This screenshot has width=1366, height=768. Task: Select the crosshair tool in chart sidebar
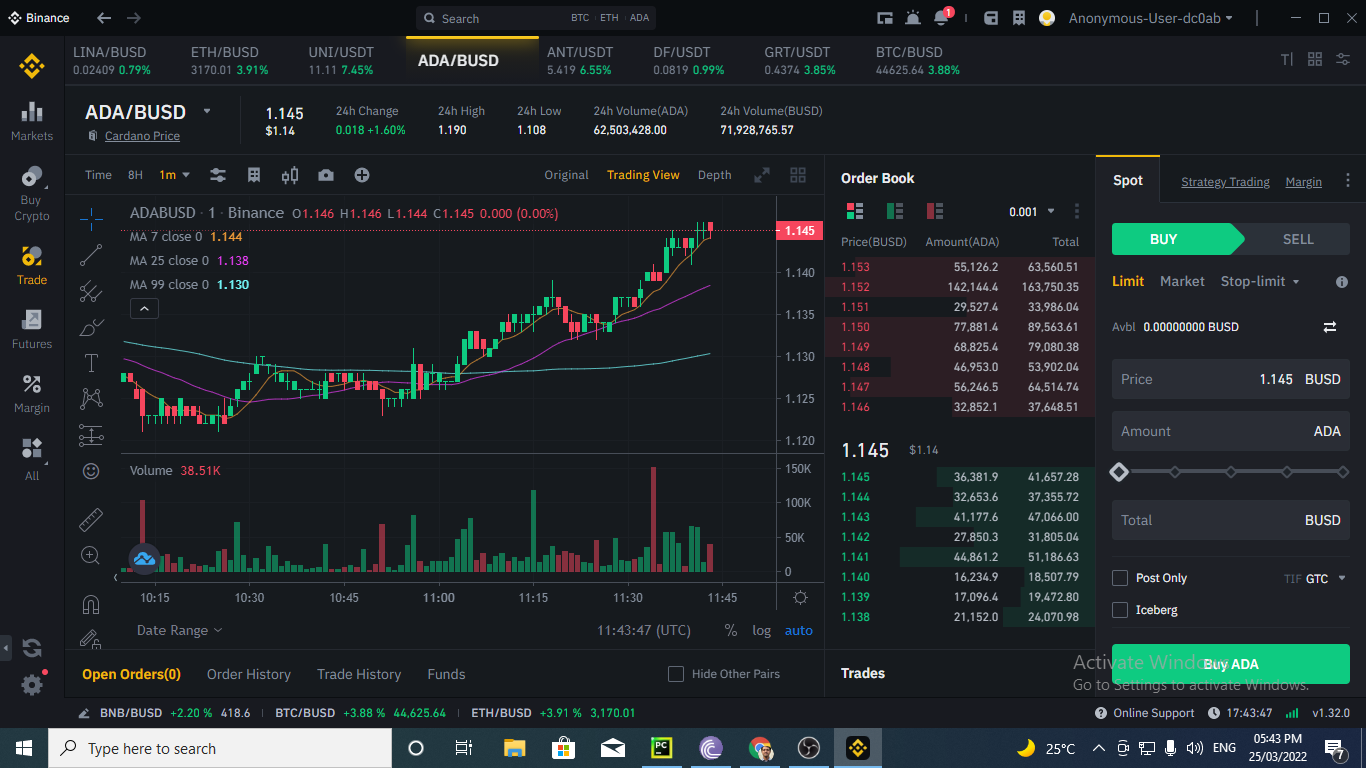pyautogui.click(x=90, y=218)
